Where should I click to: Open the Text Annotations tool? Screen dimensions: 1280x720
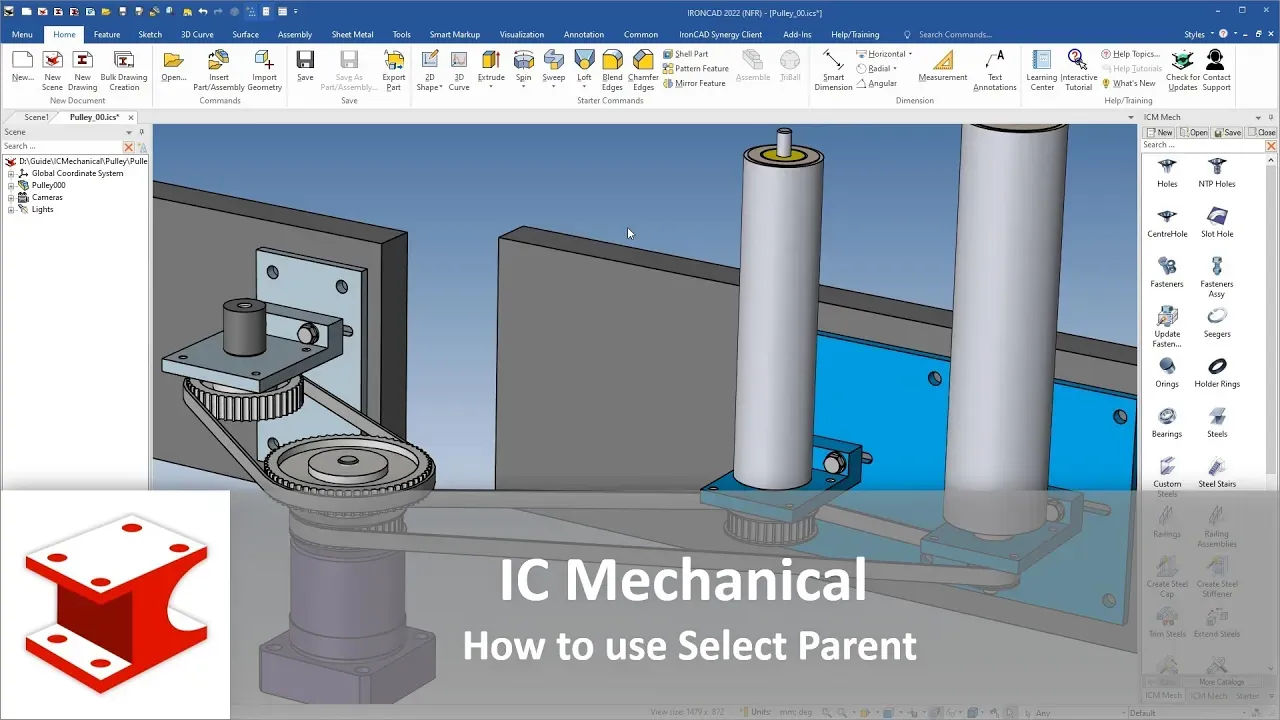click(x=995, y=70)
